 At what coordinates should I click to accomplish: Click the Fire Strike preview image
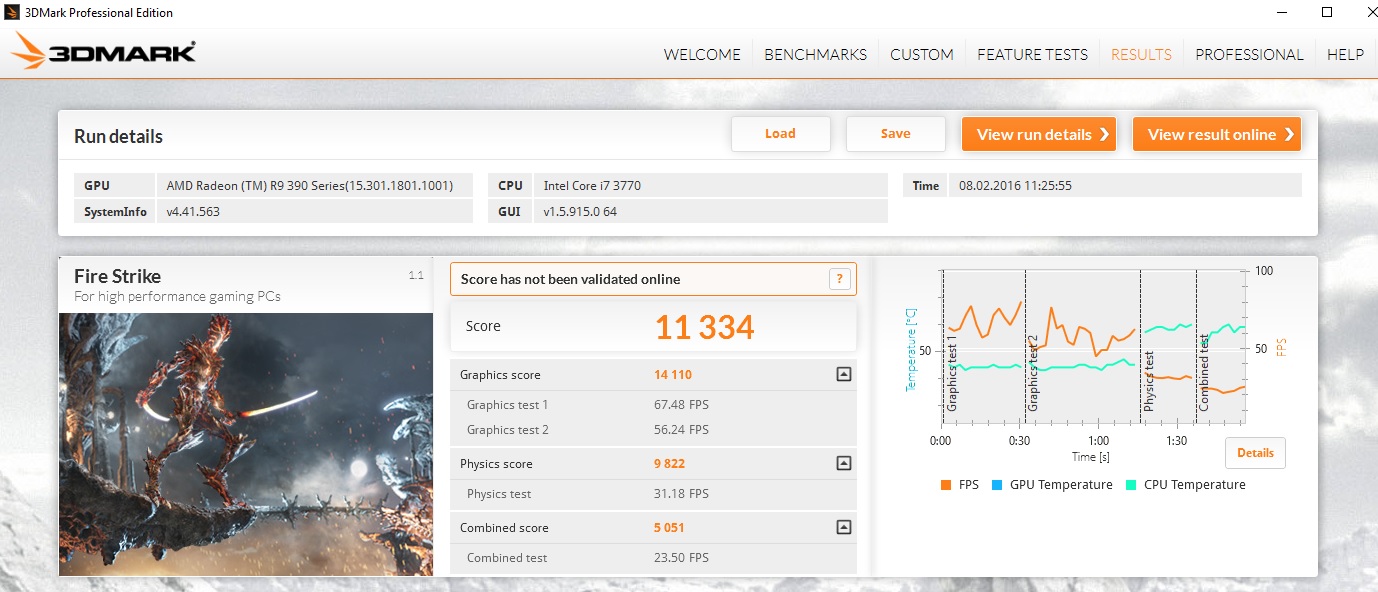[246, 445]
